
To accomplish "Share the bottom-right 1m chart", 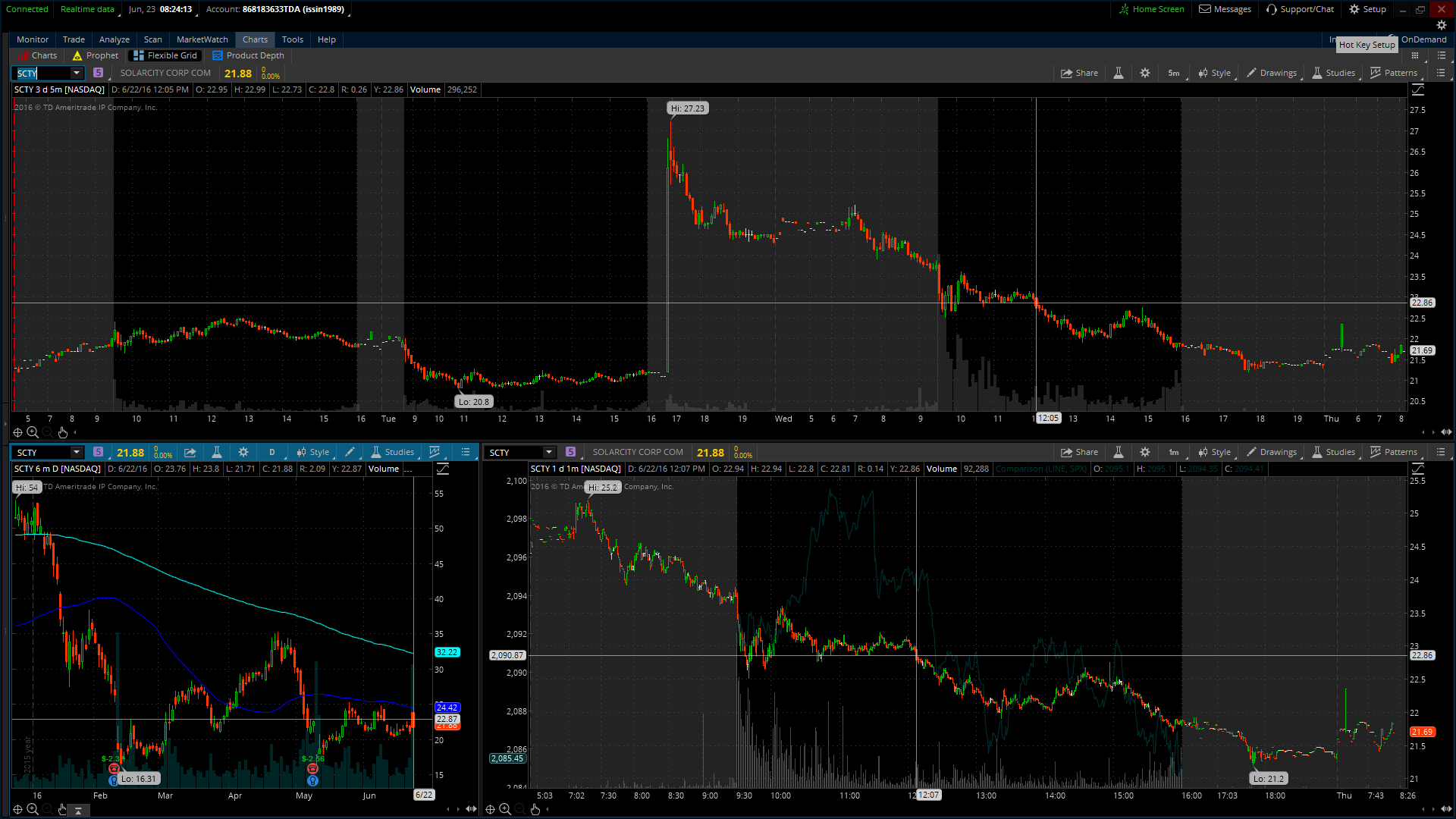I will (x=1079, y=453).
